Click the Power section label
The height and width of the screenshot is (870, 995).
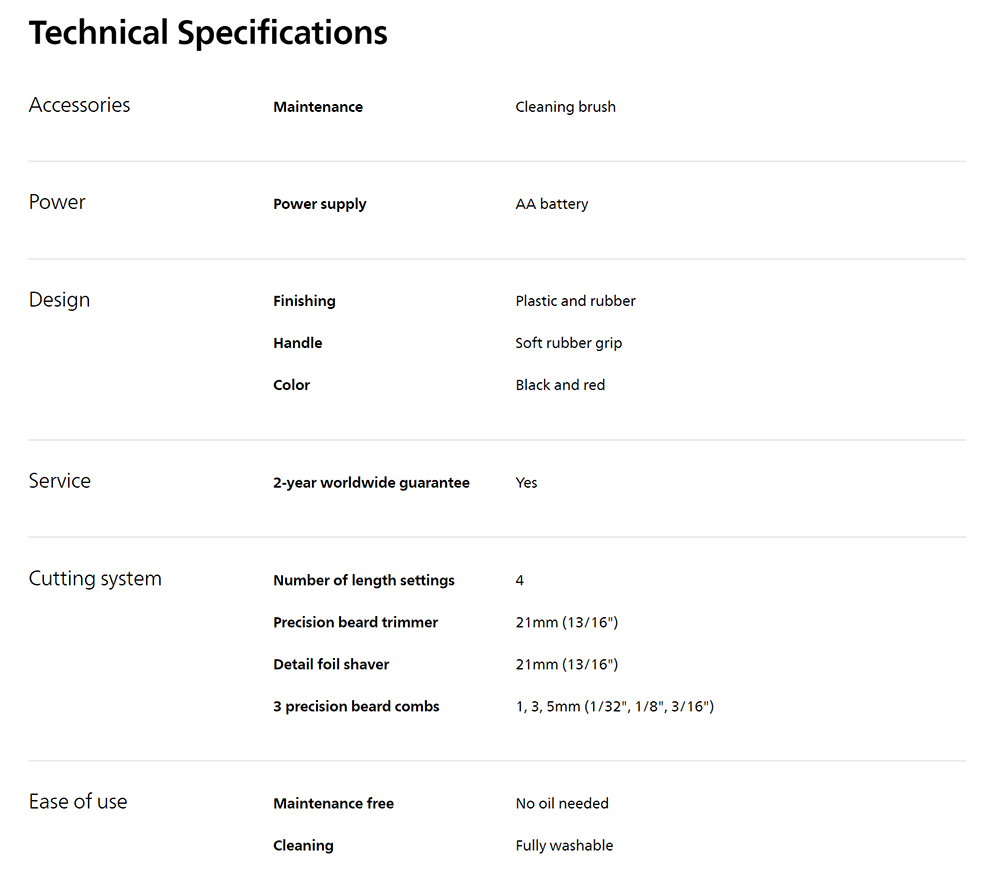(x=57, y=202)
